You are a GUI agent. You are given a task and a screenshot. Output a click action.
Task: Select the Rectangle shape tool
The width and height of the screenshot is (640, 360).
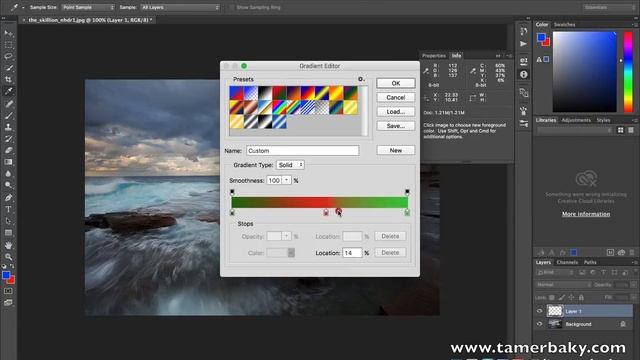[x=9, y=233]
